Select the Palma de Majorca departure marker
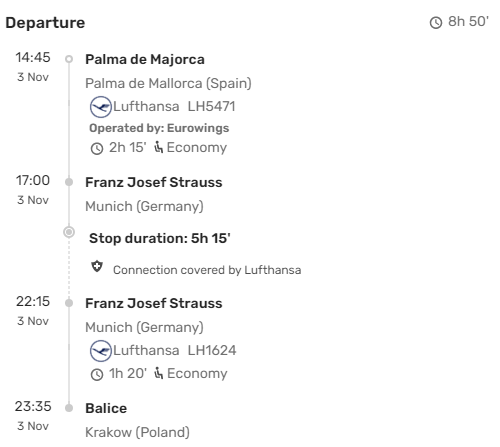 click(69, 59)
